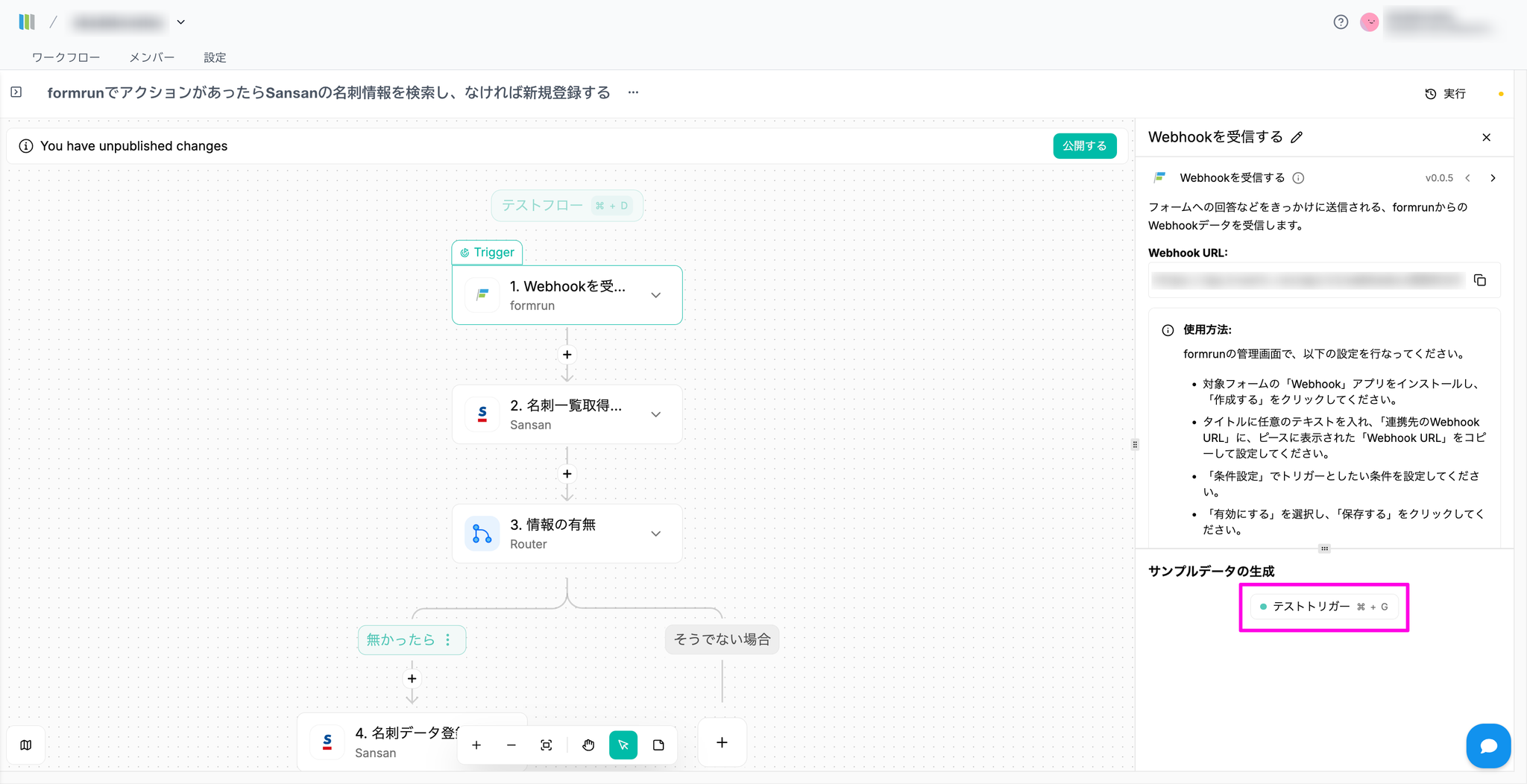This screenshot has height=784, width=1527.
Task: Open the メンバー tab
Action: (x=152, y=57)
